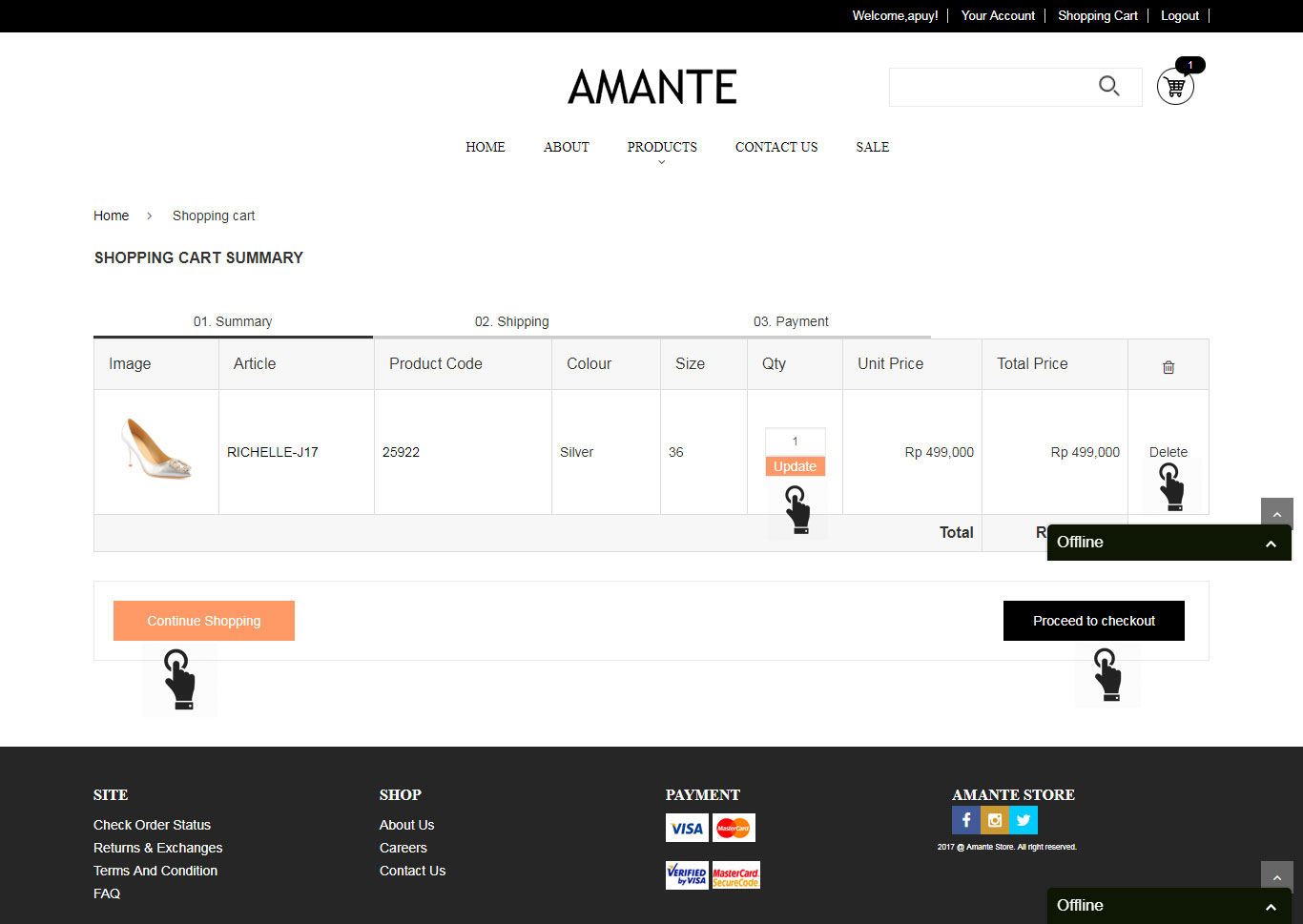Click Proceed to checkout button
Image resolution: width=1303 pixels, height=924 pixels.
coord(1094,621)
